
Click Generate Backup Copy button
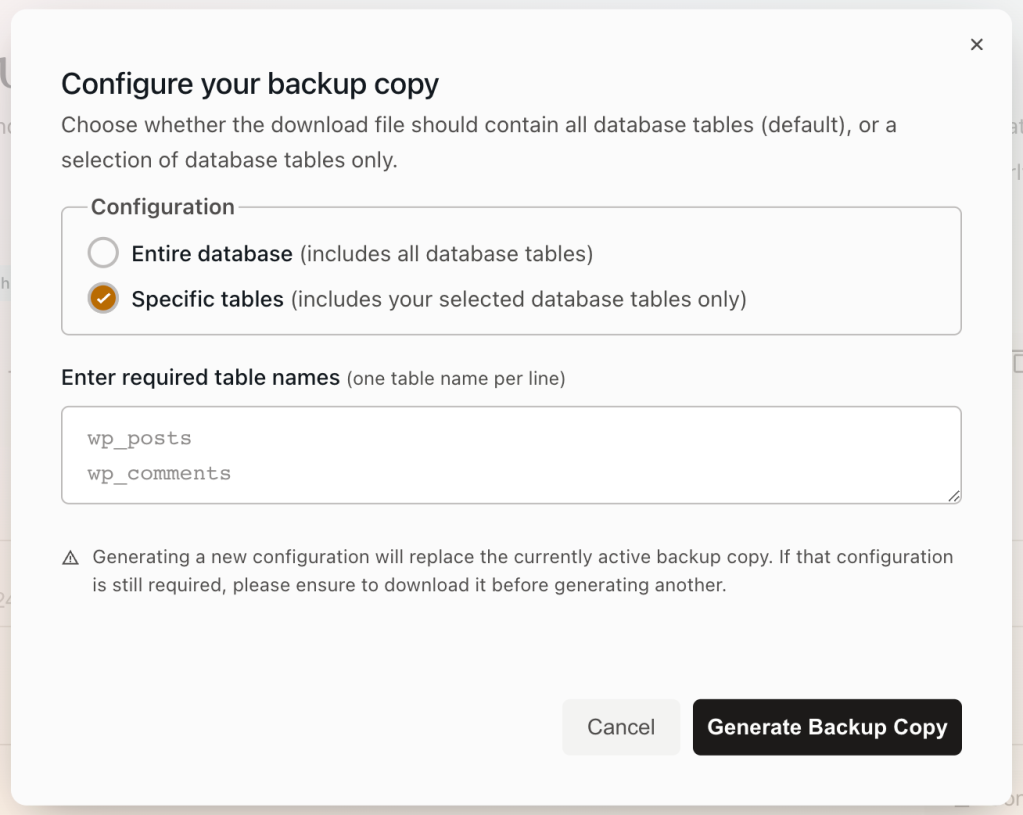pos(827,727)
